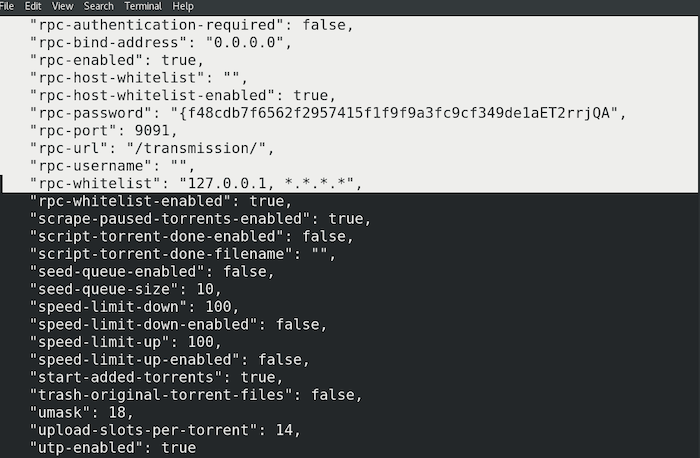Image resolution: width=700 pixels, height=458 pixels.
Task: Click the utp-enabled true value
Action: click(x=179, y=448)
